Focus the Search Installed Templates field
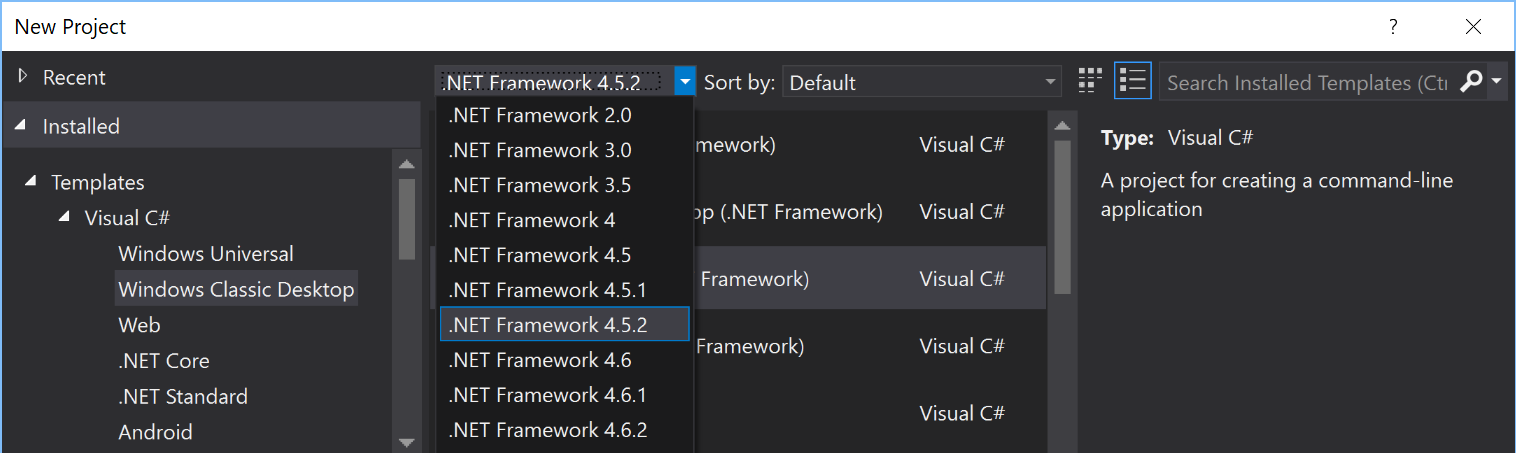Screen dimensions: 1516x453 pyautogui.click(x=1308, y=83)
